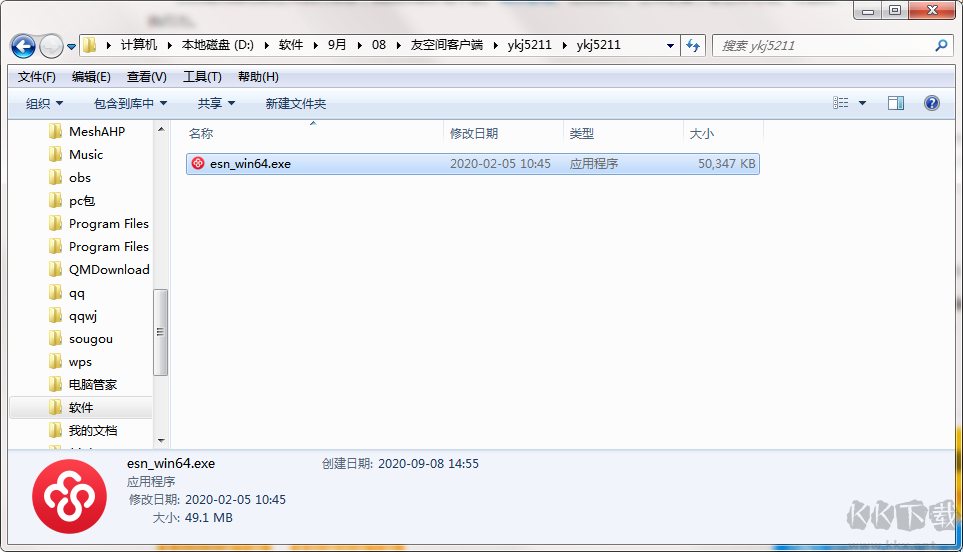Sort by the 修改日期 column header
Screen dimensions: 963x552
click(x=474, y=133)
